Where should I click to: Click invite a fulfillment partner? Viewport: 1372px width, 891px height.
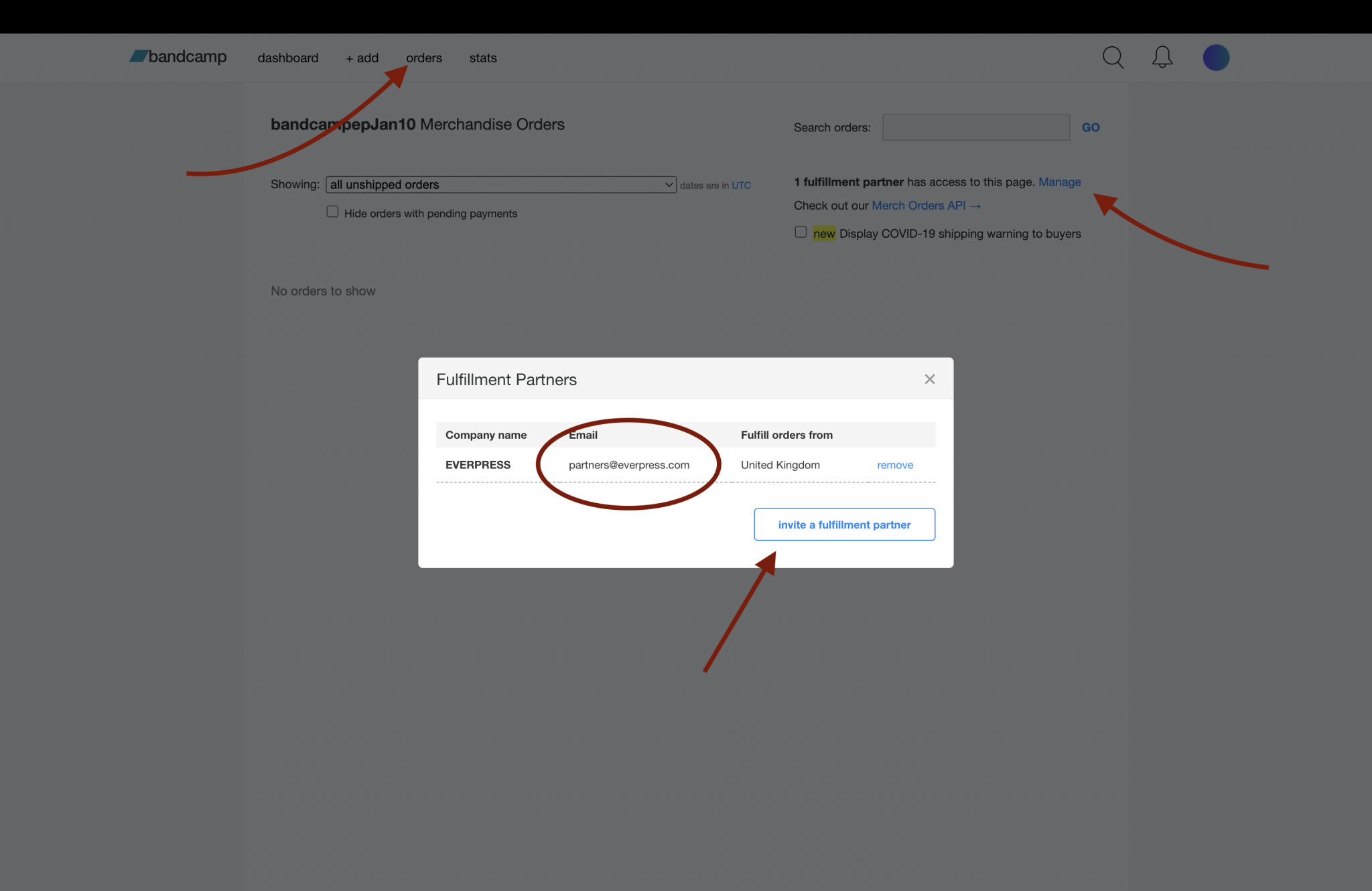coord(844,525)
